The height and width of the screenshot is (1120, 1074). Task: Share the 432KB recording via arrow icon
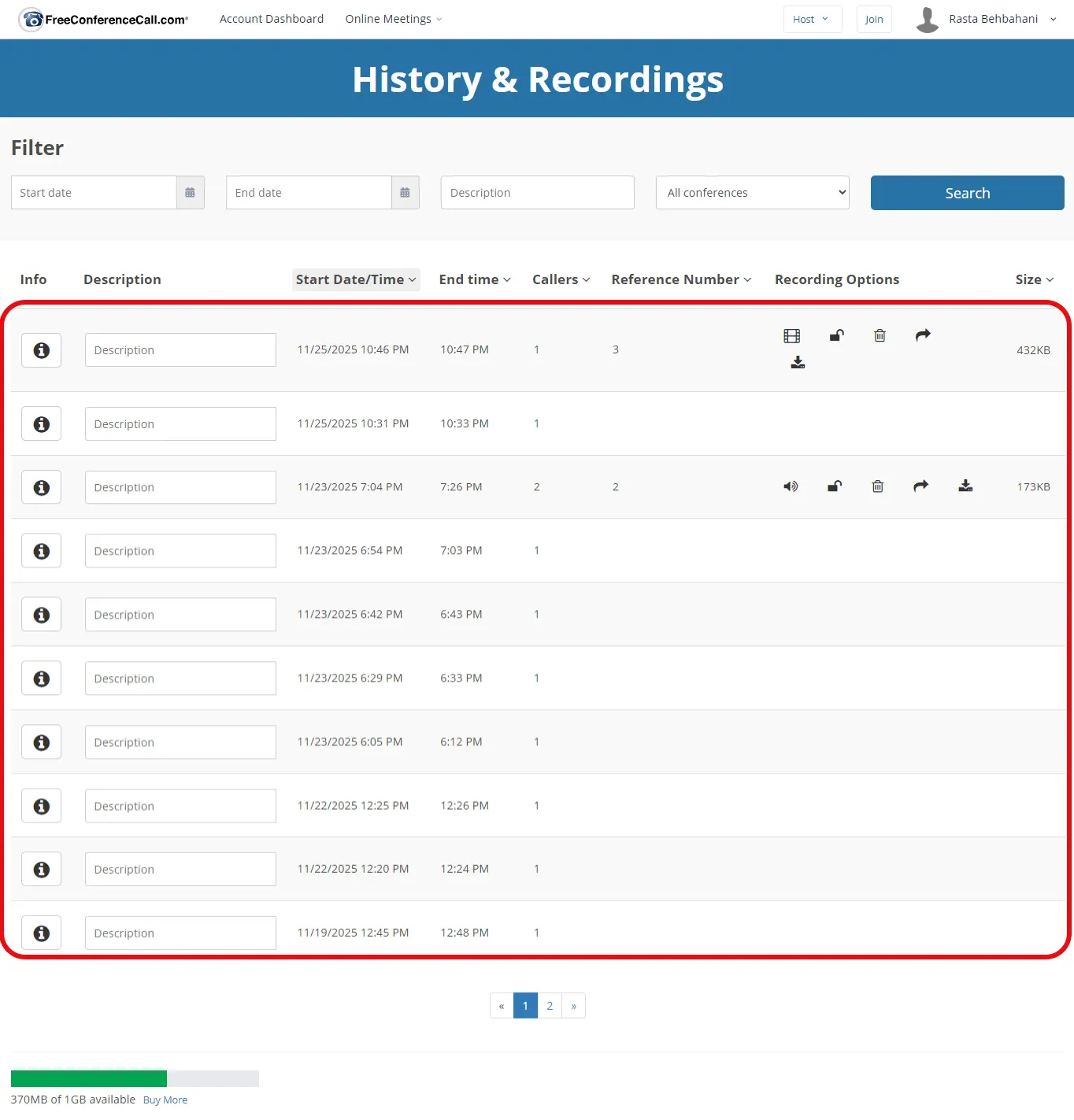[x=923, y=335]
